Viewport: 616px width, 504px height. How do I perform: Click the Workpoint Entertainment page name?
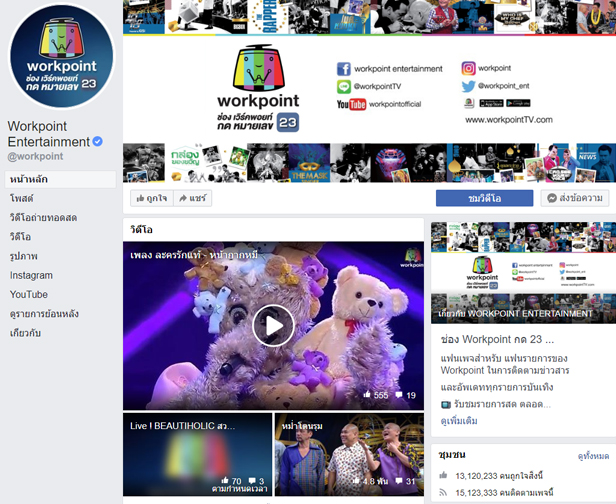click(x=49, y=134)
